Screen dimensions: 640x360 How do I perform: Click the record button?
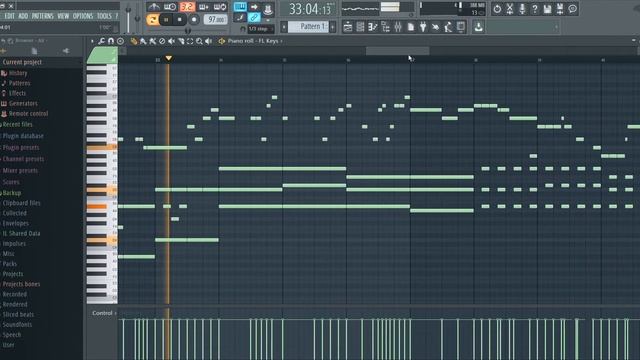pyautogui.click(x=194, y=19)
